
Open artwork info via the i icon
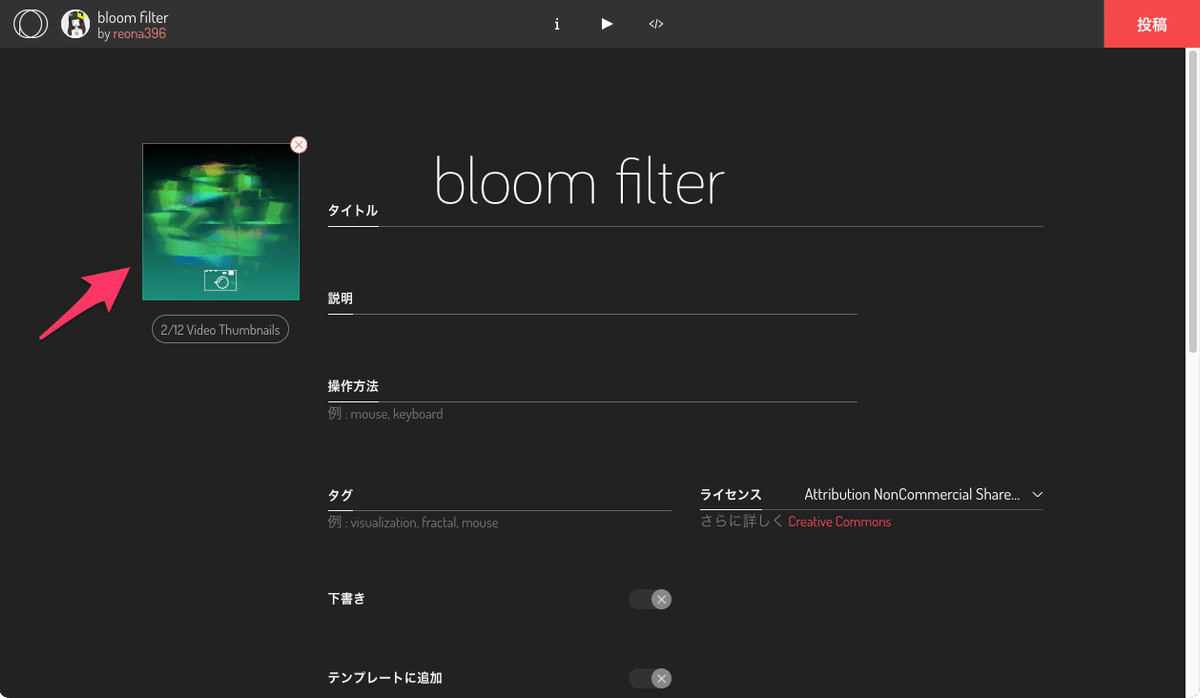click(557, 23)
